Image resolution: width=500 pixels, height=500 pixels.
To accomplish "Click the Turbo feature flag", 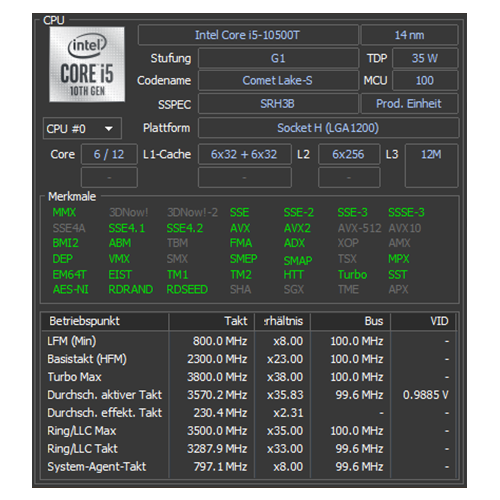I will [352, 275].
